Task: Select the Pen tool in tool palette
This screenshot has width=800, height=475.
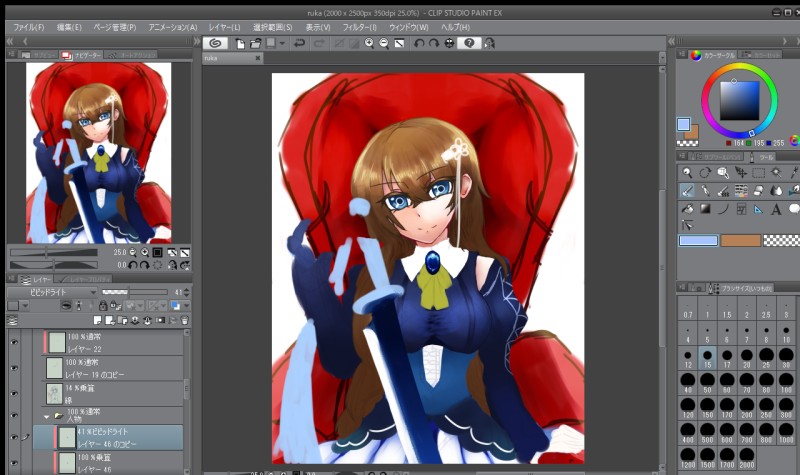Action: coord(687,191)
